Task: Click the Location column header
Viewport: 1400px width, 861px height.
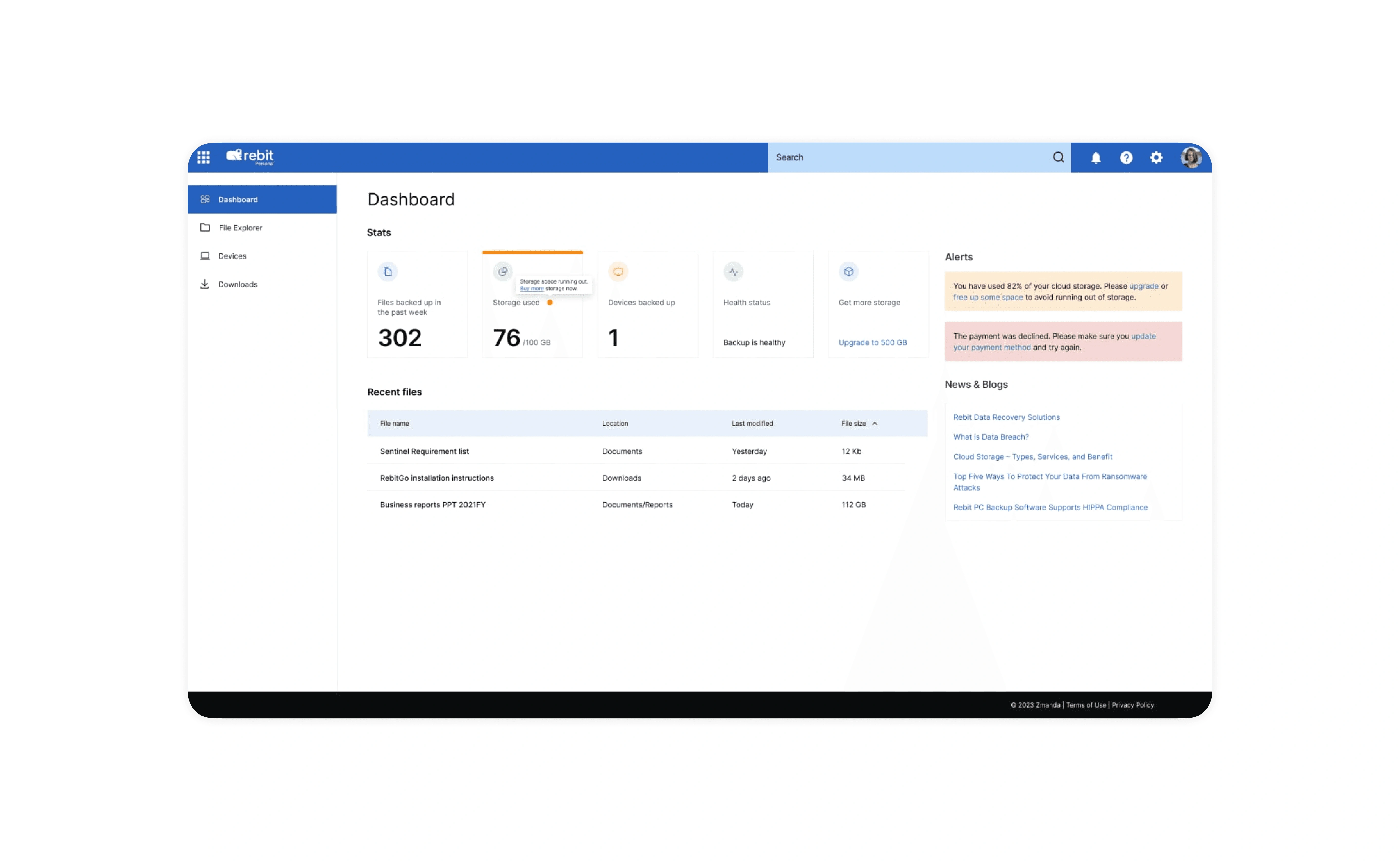Action: click(x=615, y=424)
